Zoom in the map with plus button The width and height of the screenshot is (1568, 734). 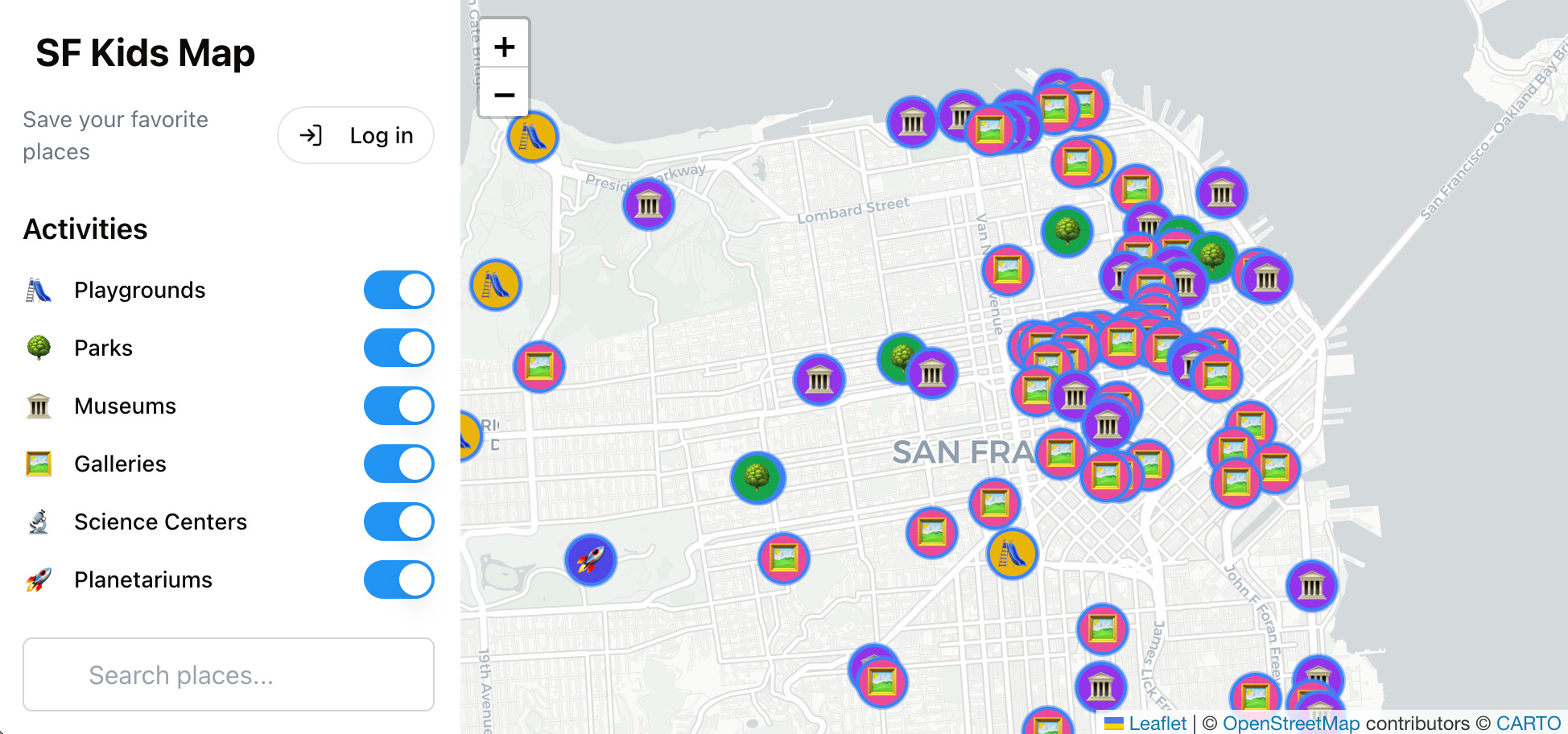point(504,47)
